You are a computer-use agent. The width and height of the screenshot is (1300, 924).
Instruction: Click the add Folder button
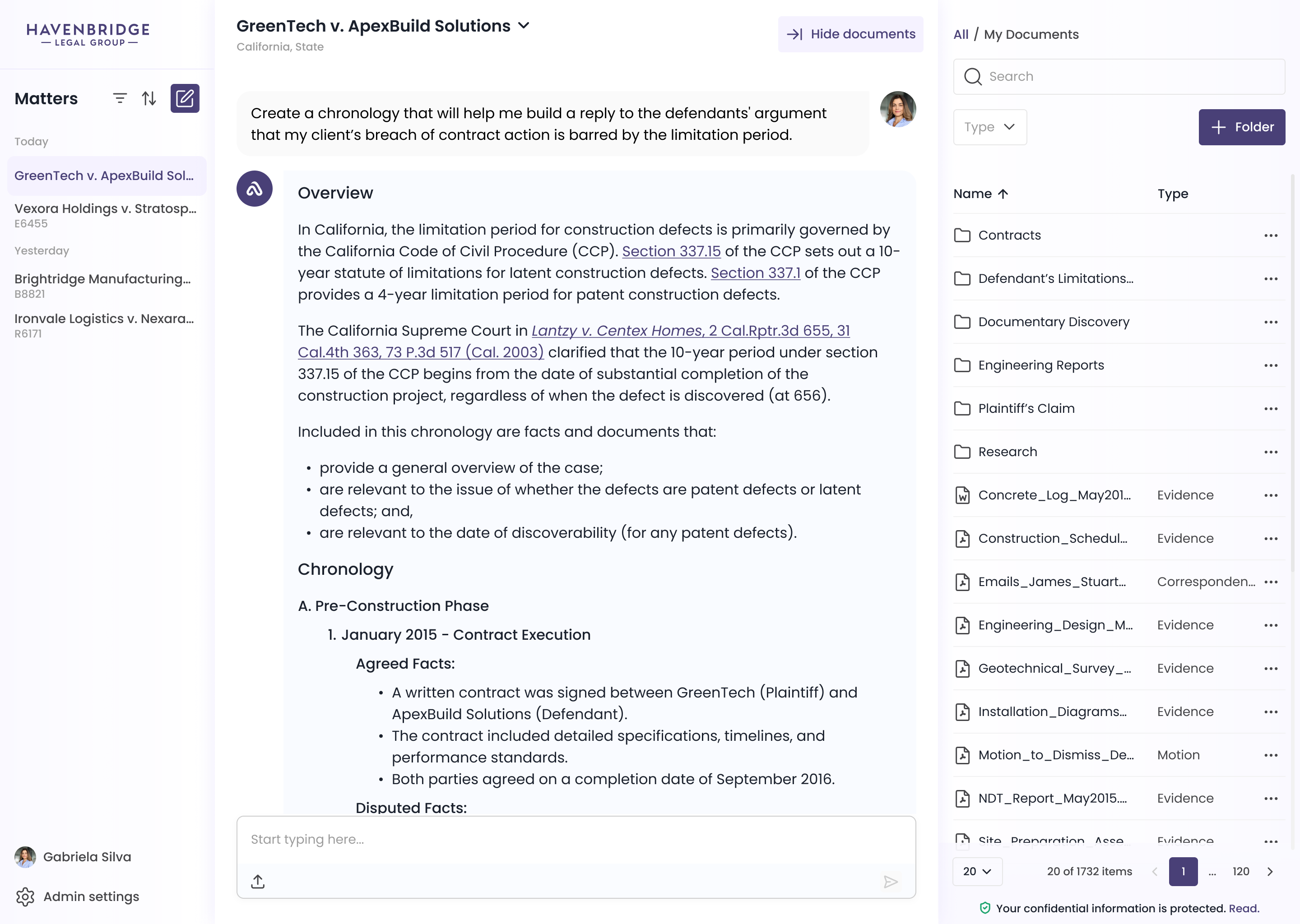point(1241,127)
